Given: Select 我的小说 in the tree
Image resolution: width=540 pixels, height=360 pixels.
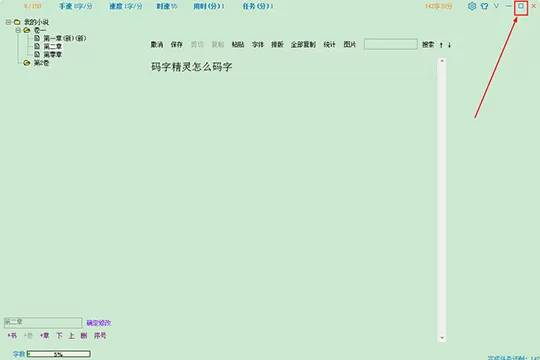Looking at the screenshot, I should click(36, 22).
